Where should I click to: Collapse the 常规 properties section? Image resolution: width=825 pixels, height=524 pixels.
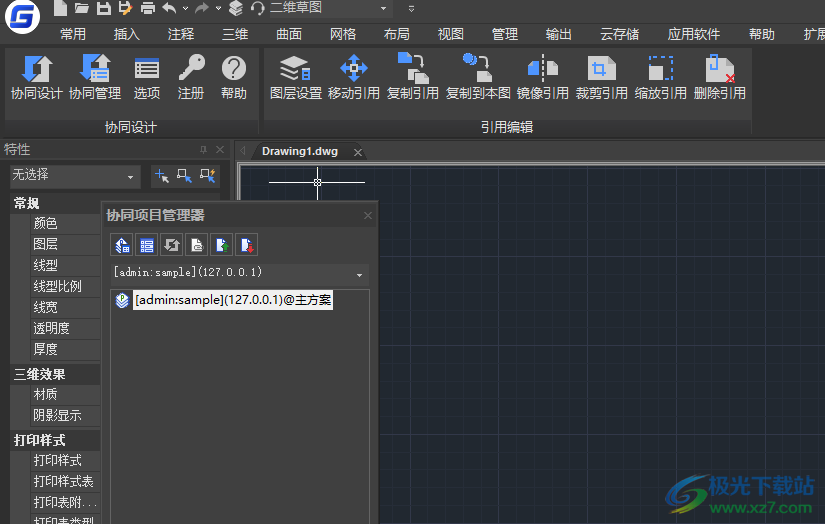tap(26, 203)
